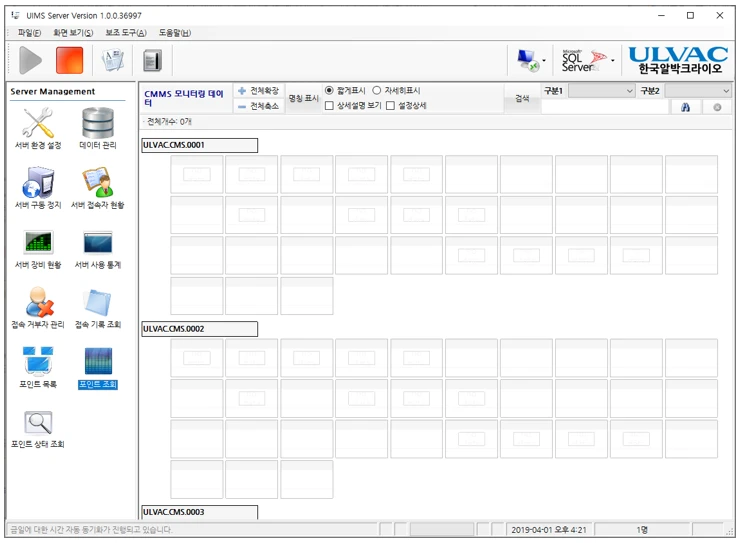The height and width of the screenshot is (543, 740).
Task: Click the 검색 search button
Action: [522, 98]
